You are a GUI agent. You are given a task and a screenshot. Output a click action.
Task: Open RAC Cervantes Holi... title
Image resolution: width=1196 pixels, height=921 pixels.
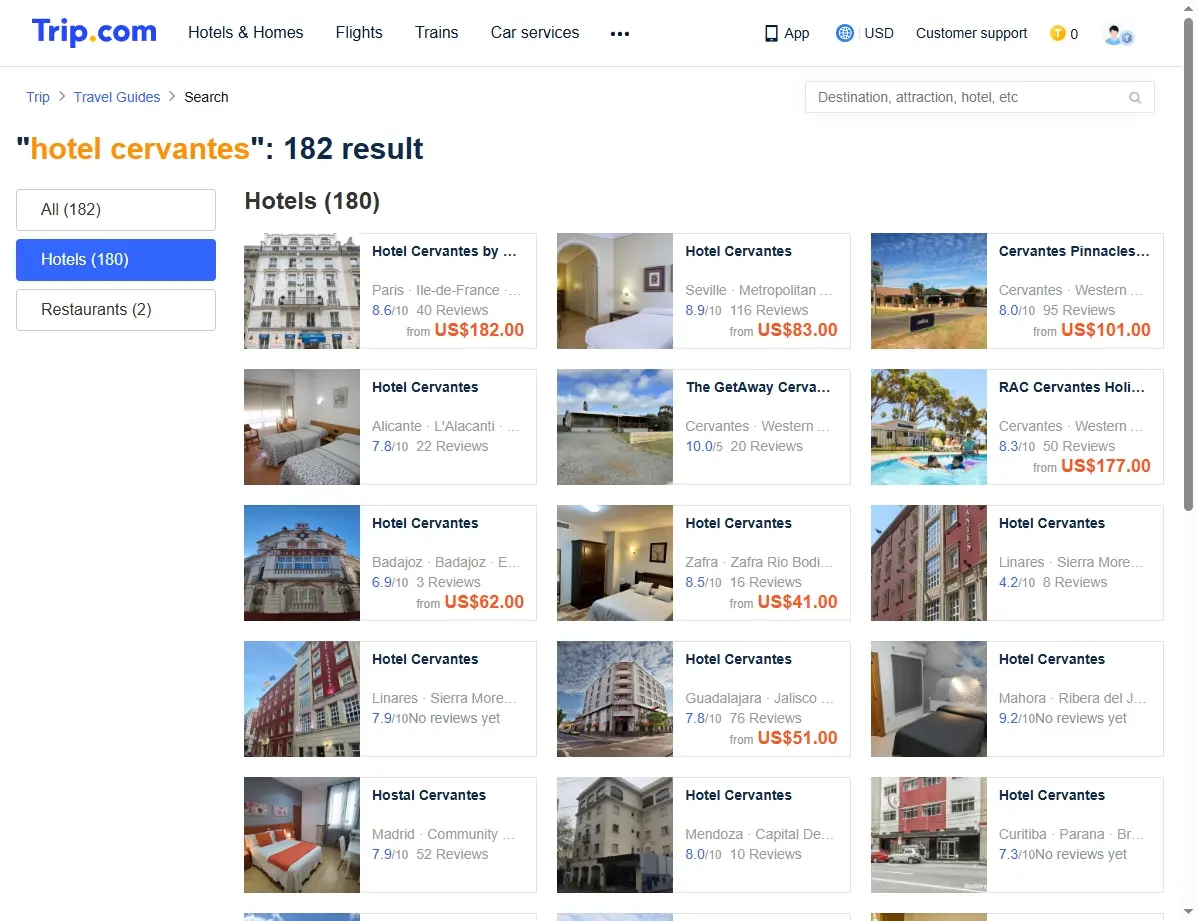[x=1072, y=387]
